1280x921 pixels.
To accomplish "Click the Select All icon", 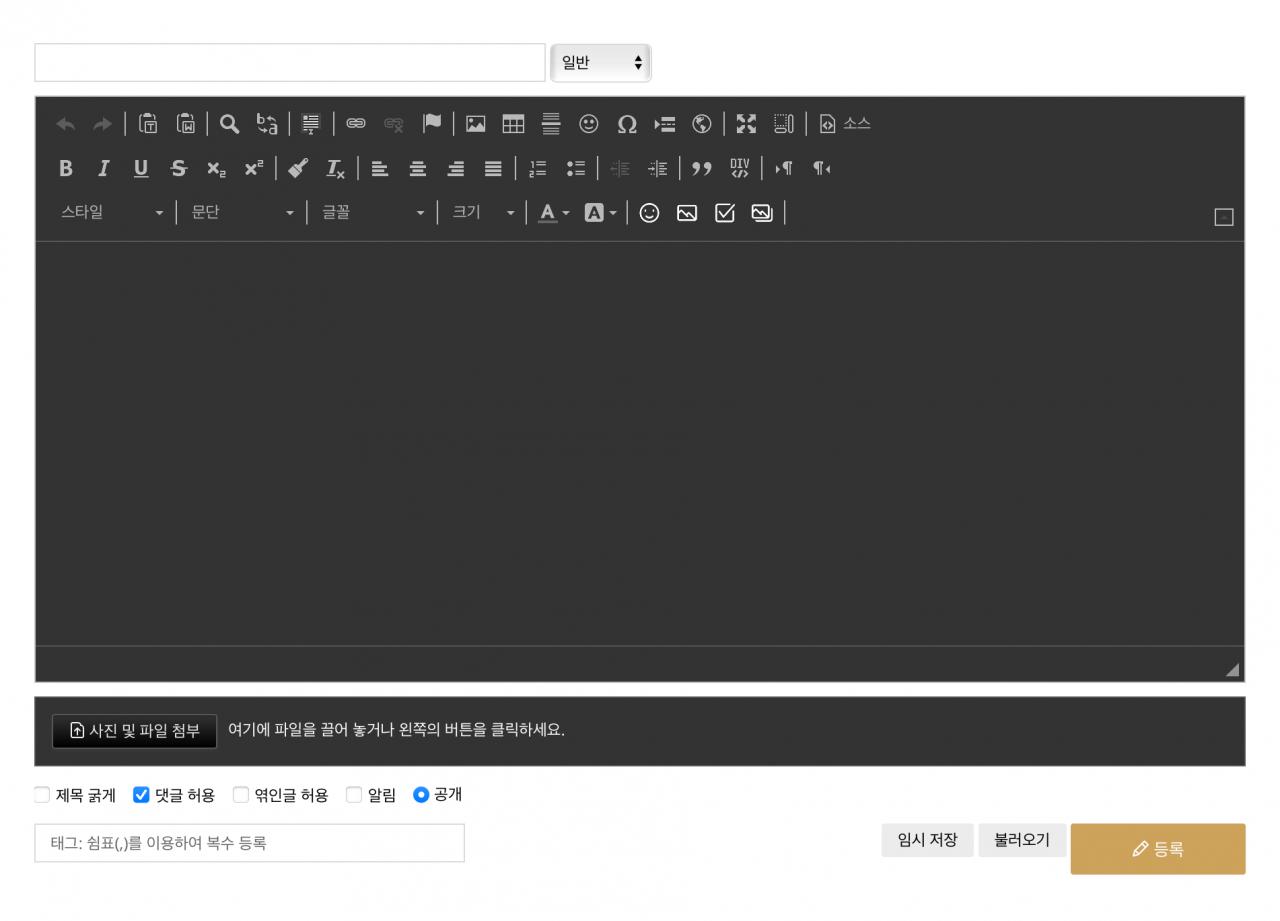I will click(311, 124).
